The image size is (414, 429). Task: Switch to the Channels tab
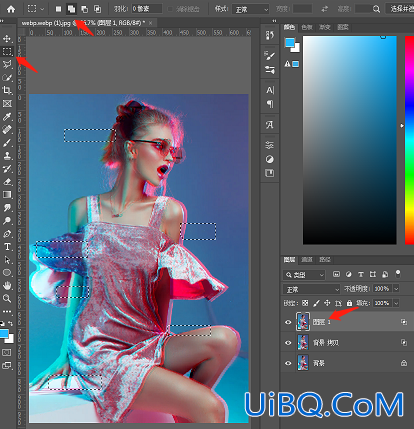[307, 259]
